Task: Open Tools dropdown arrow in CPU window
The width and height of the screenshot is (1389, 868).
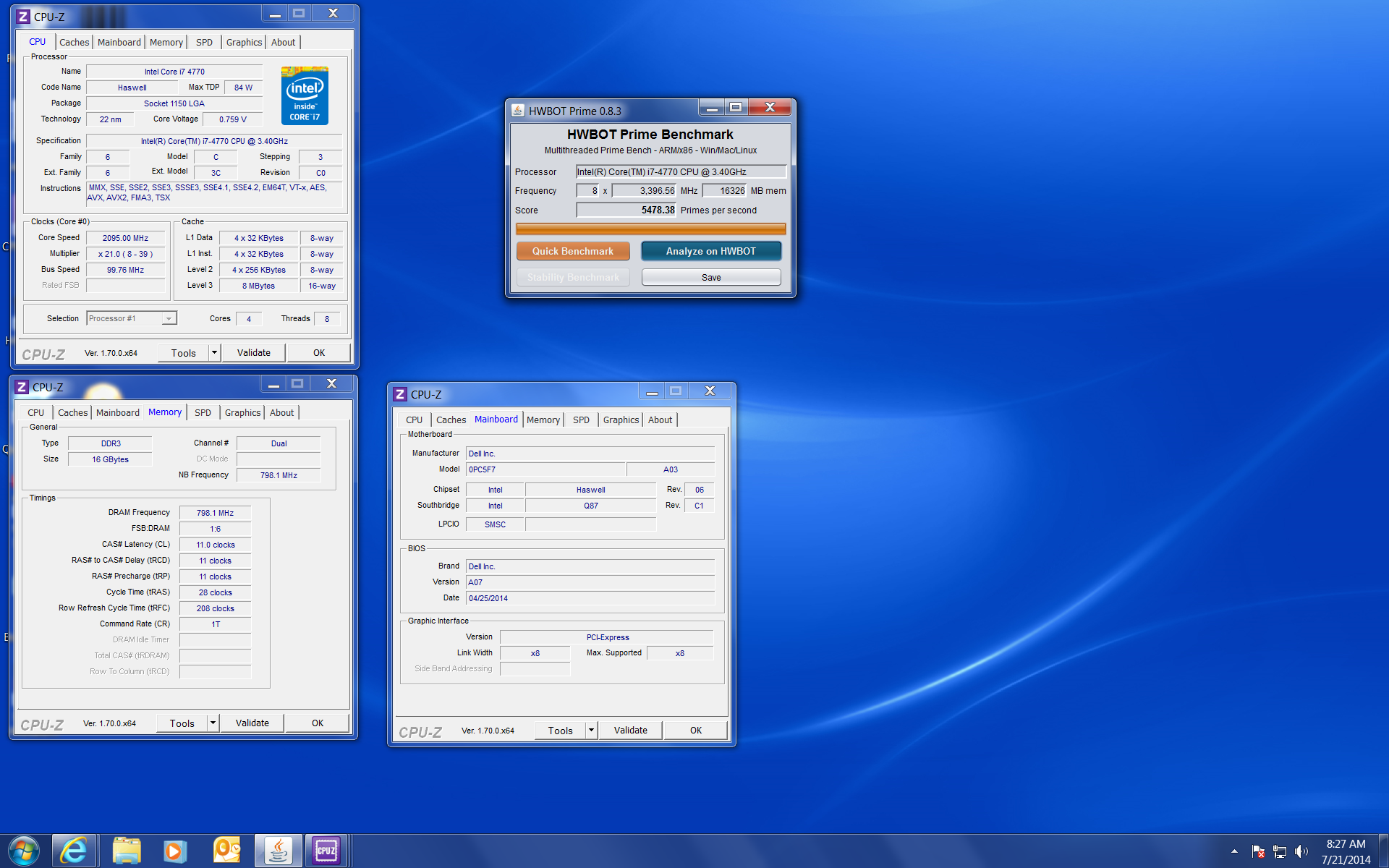Action: 214,352
